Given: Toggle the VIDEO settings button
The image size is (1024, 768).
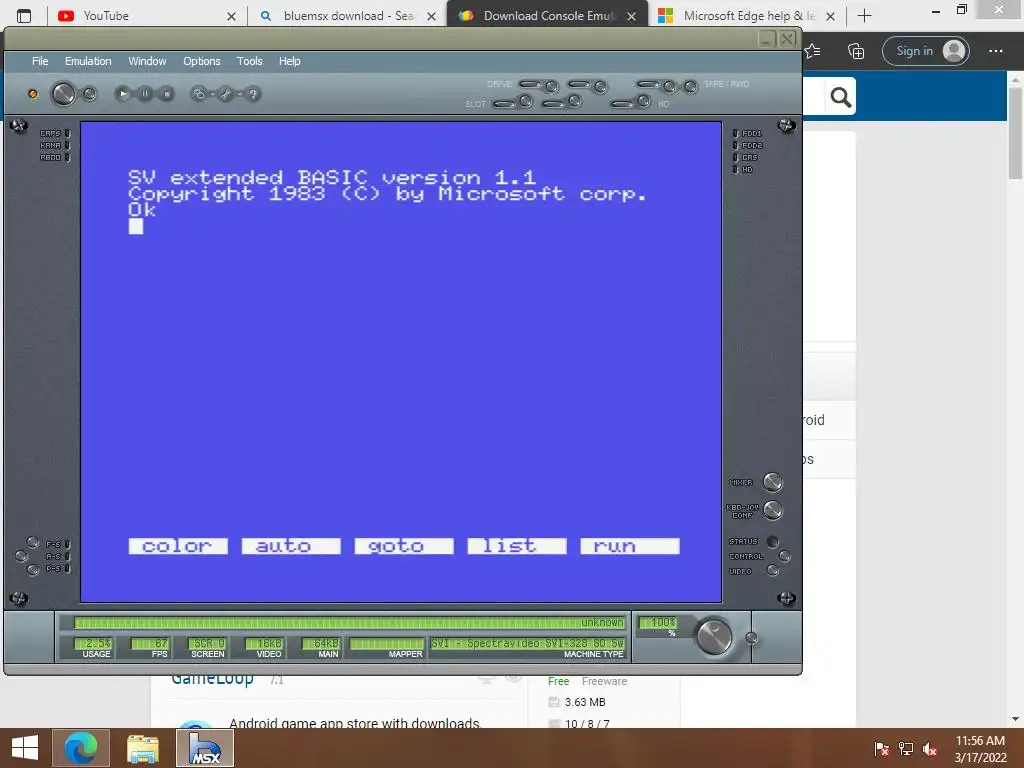Looking at the screenshot, I should [773, 571].
